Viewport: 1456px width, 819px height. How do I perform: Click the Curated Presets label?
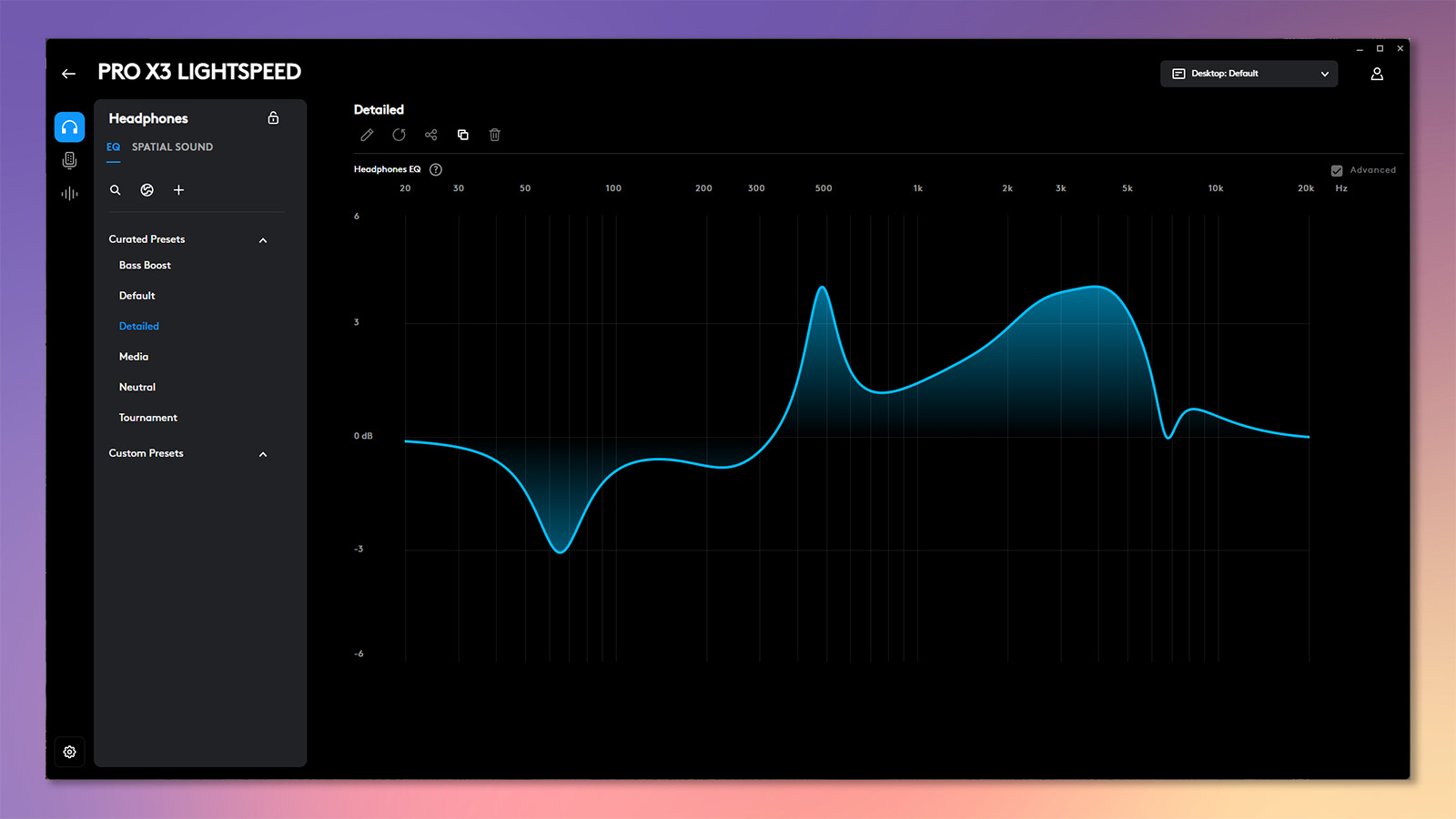pyautogui.click(x=147, y=239)
